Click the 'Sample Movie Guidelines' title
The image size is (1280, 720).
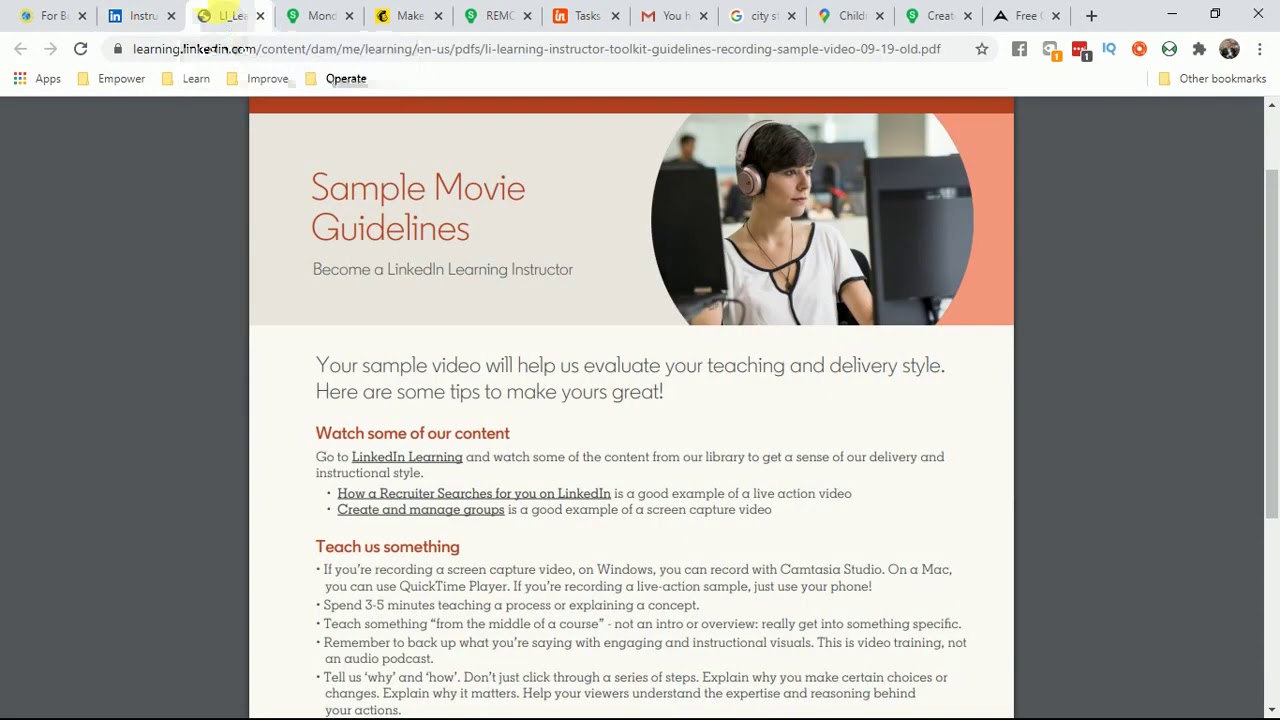pos(418,207)
